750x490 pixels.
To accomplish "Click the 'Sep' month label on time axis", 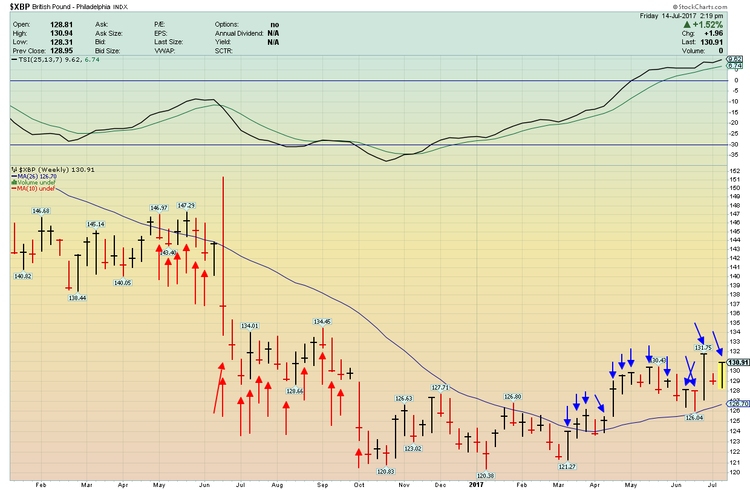I will (322, 485).
